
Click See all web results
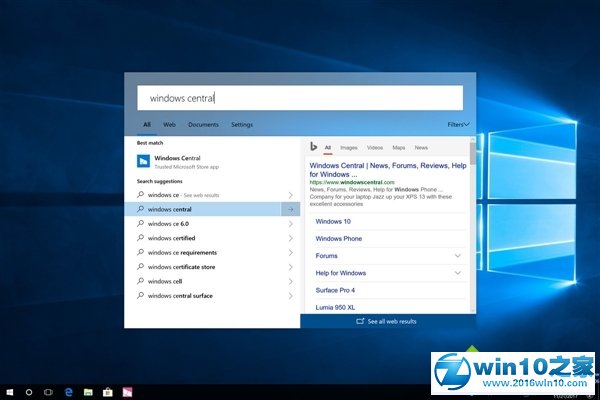[388, 321]
